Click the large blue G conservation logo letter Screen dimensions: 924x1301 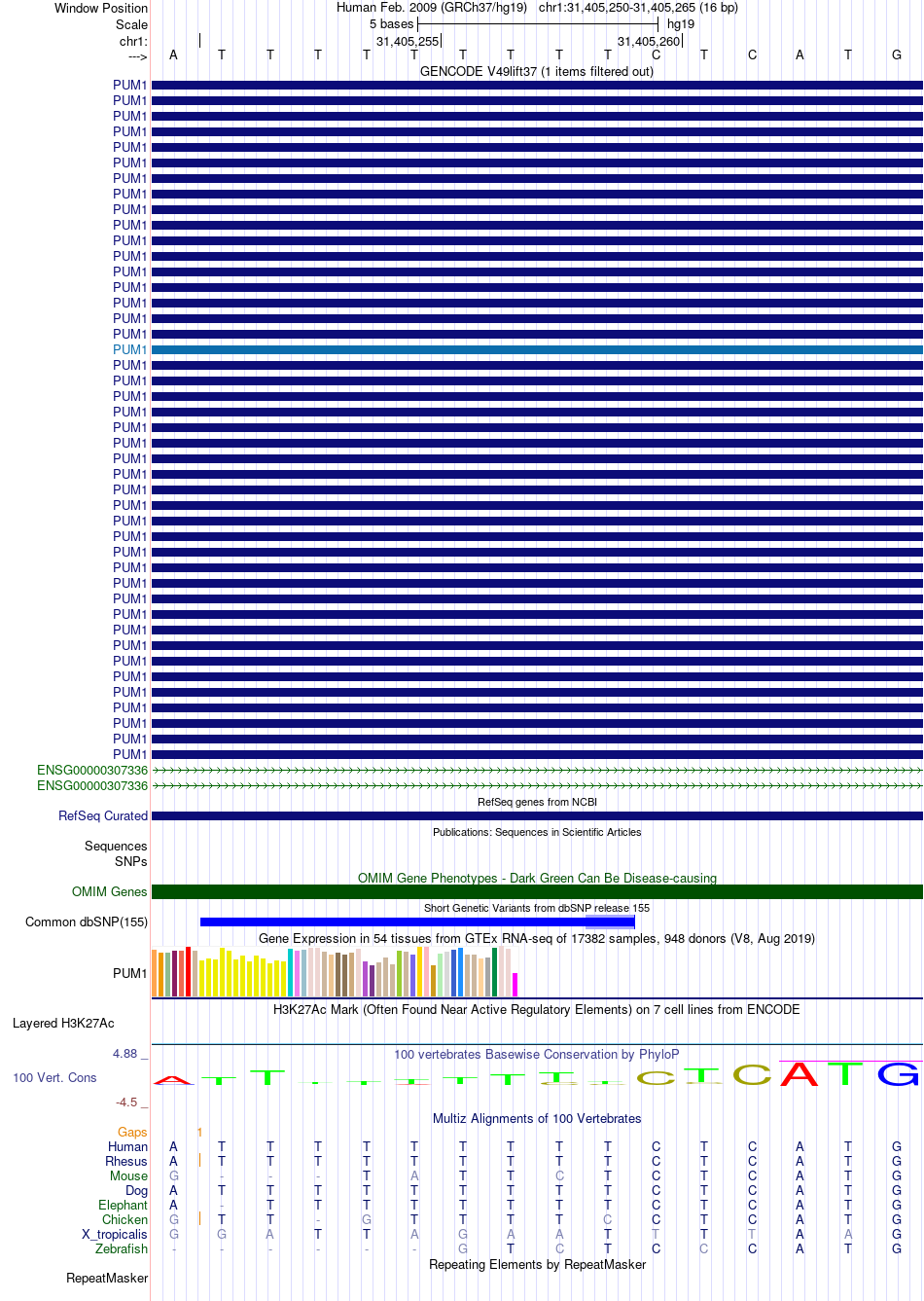898,1074
